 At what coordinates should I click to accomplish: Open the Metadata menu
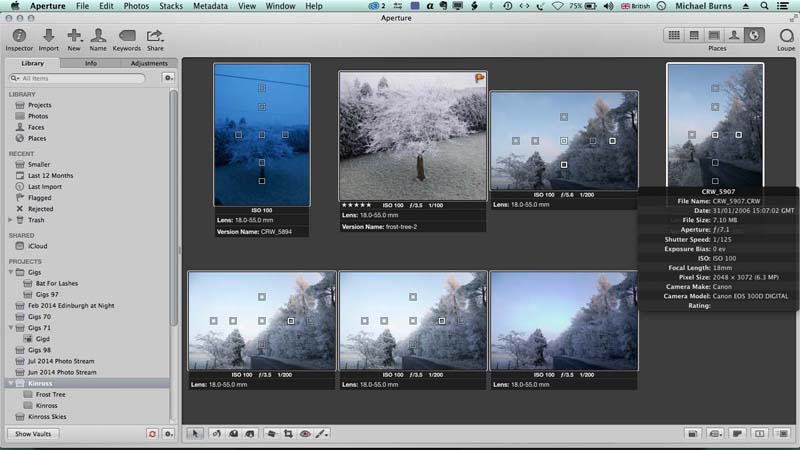tap(210, 6)
